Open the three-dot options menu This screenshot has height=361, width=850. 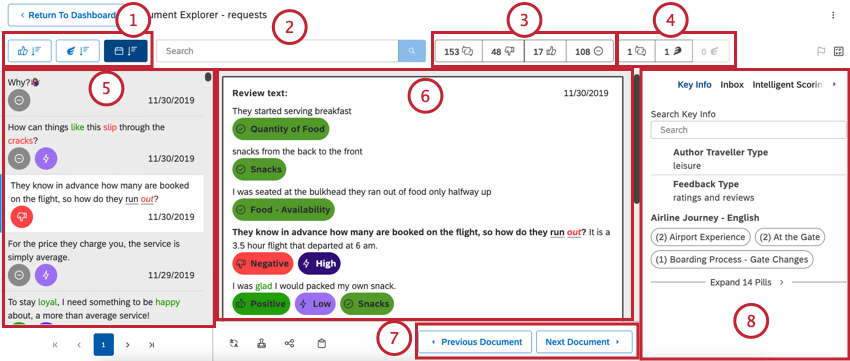(x=833, y=15)
